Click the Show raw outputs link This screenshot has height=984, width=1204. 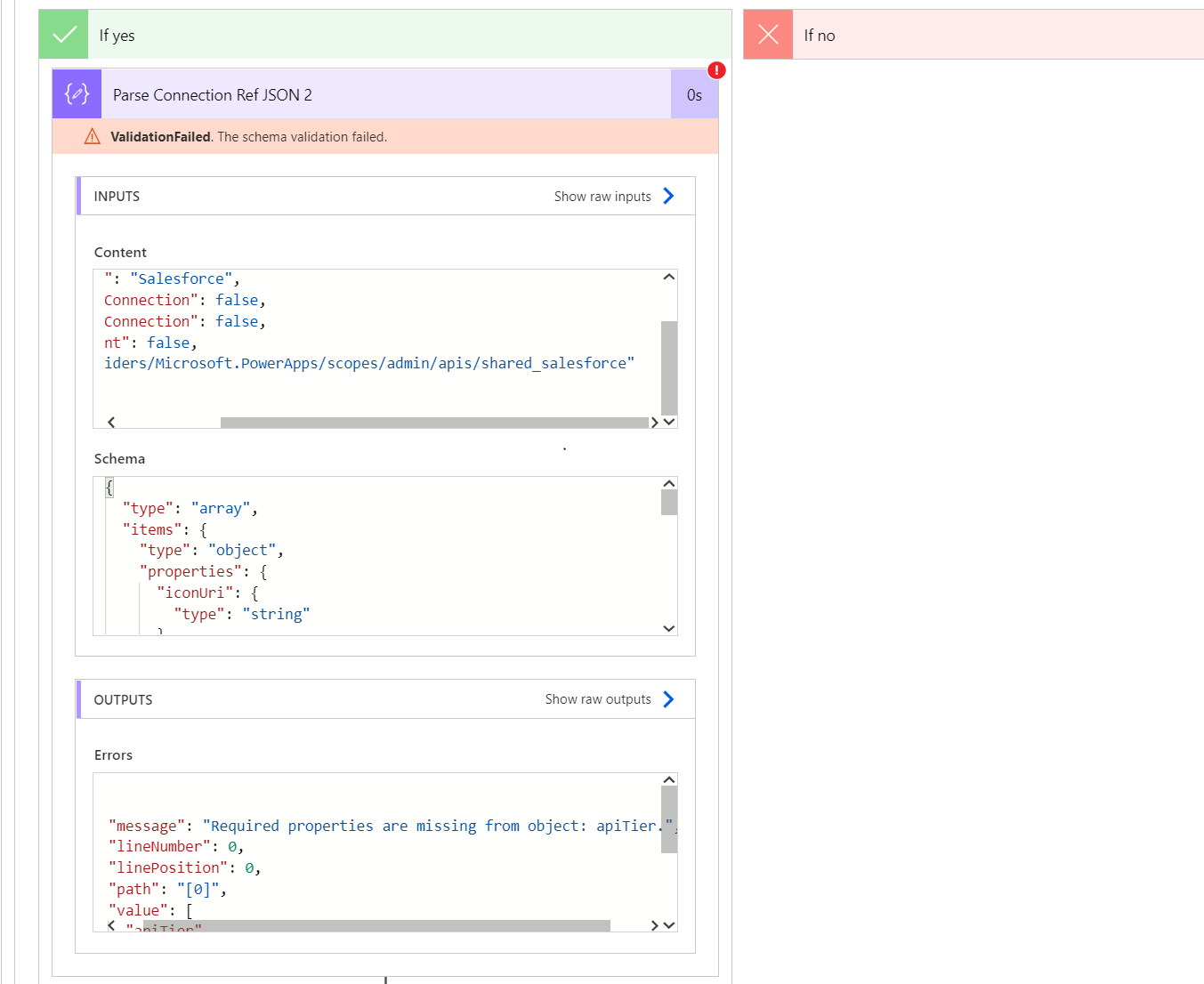598,699
